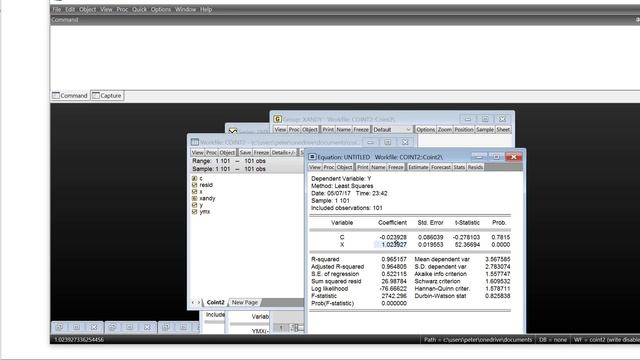The image size is (640, 360).
Task: Click the R-squared value 0.965157
Action: (394, 259)
